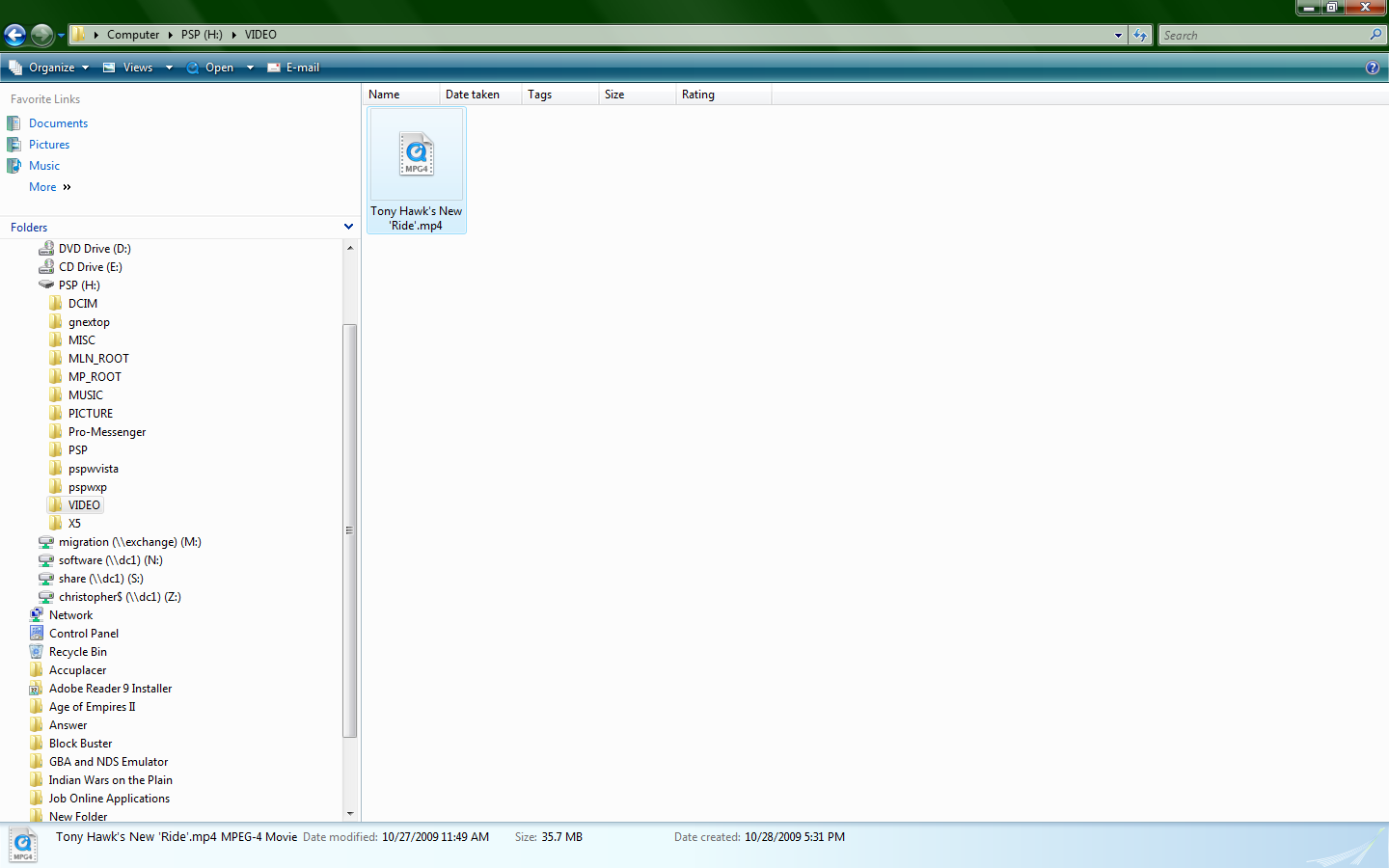The height and width of the screenshot is (868, 1389).
Task: Click the Forward navigation arrow button
Action: [x=41, y=36]
